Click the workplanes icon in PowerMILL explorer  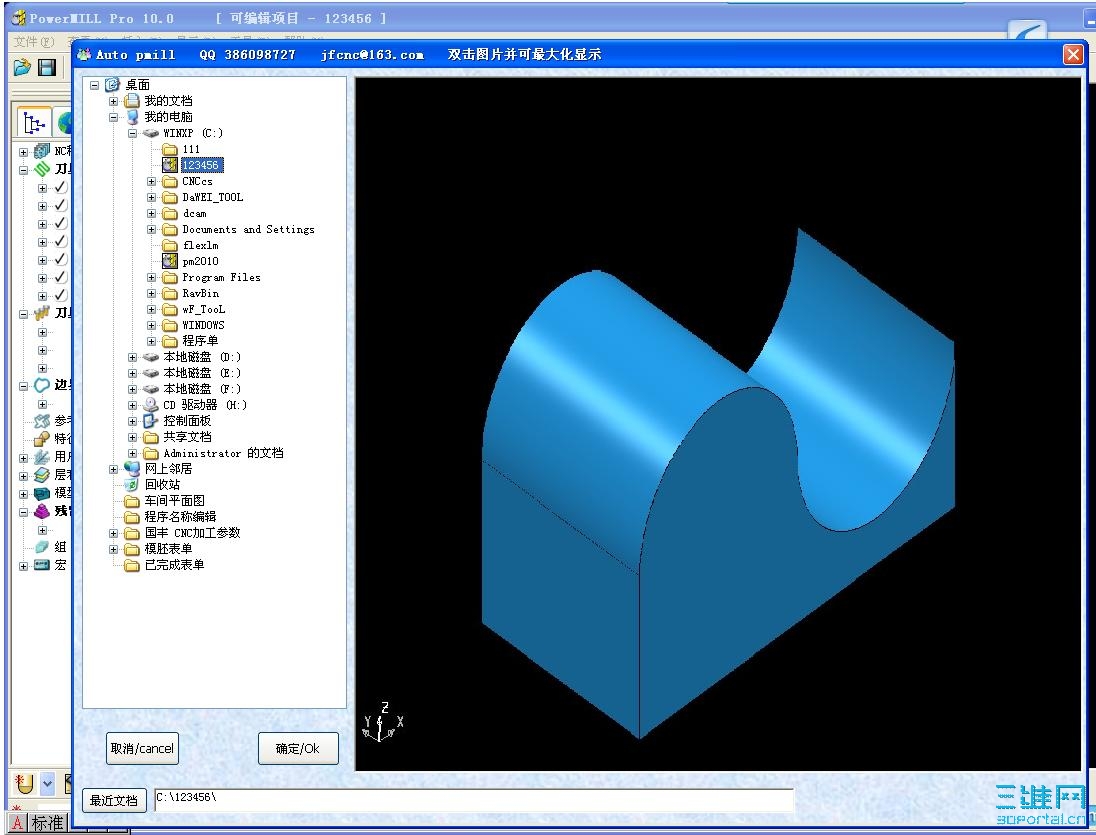point(42,457)
